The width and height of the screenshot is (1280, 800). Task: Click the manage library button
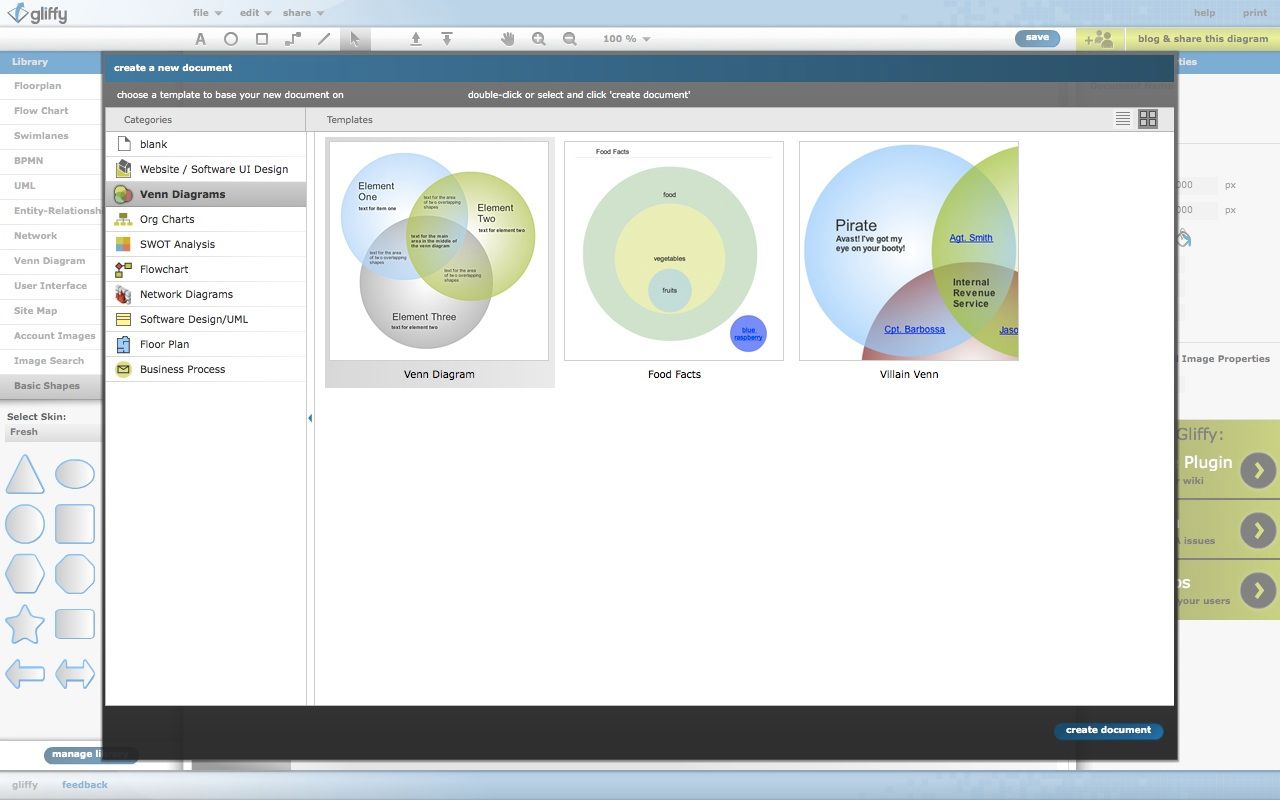coord(91,755)
